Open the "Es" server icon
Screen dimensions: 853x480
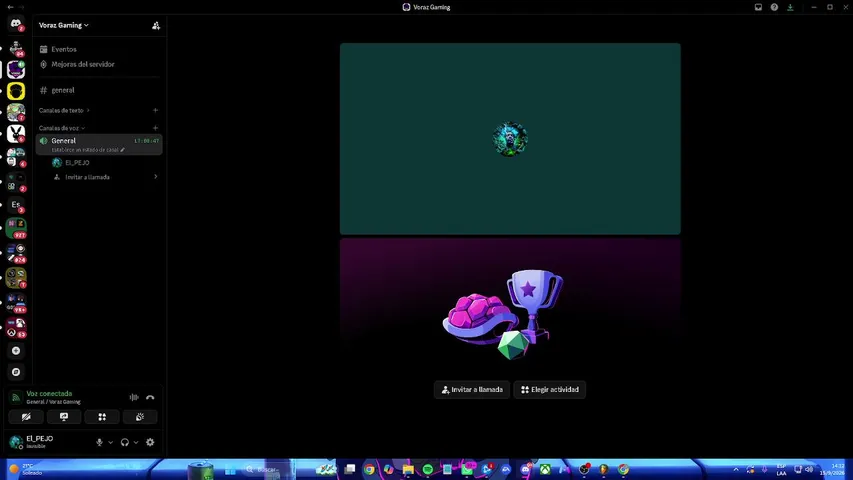coord(16,205)
